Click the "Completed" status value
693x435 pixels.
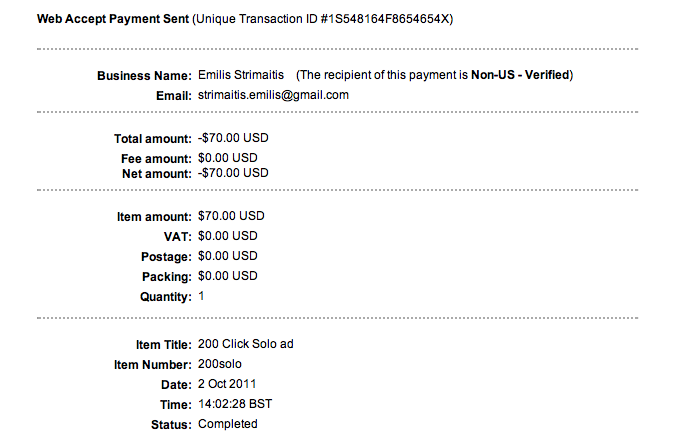228,424
